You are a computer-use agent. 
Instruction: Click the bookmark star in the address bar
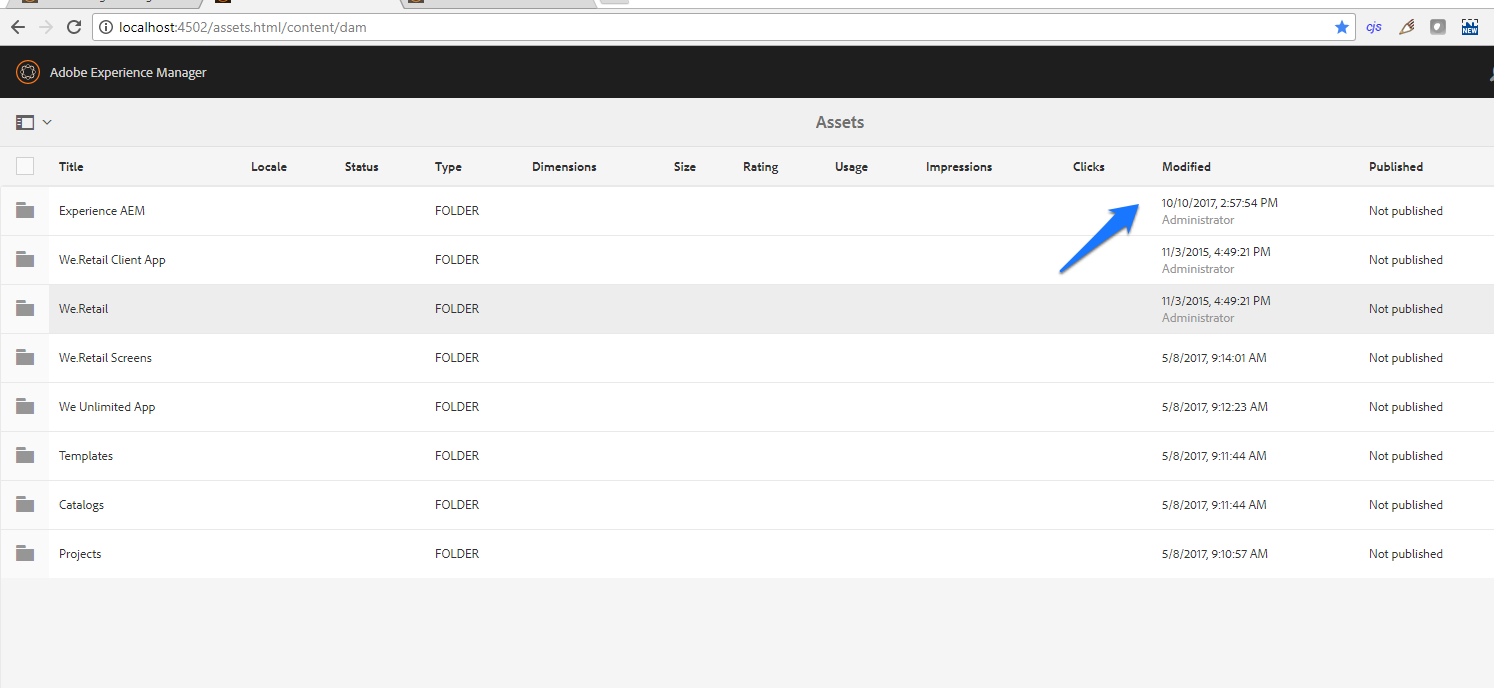pyautogui.click(x=1341, y=27)
